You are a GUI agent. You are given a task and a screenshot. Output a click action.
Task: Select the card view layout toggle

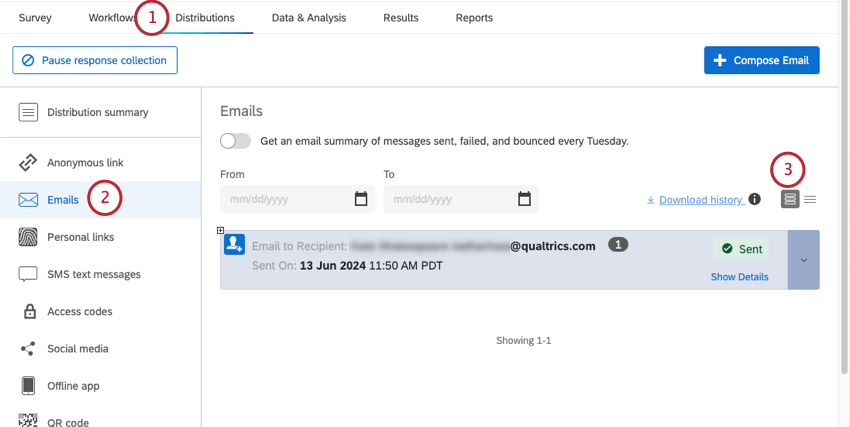[790, 199]
